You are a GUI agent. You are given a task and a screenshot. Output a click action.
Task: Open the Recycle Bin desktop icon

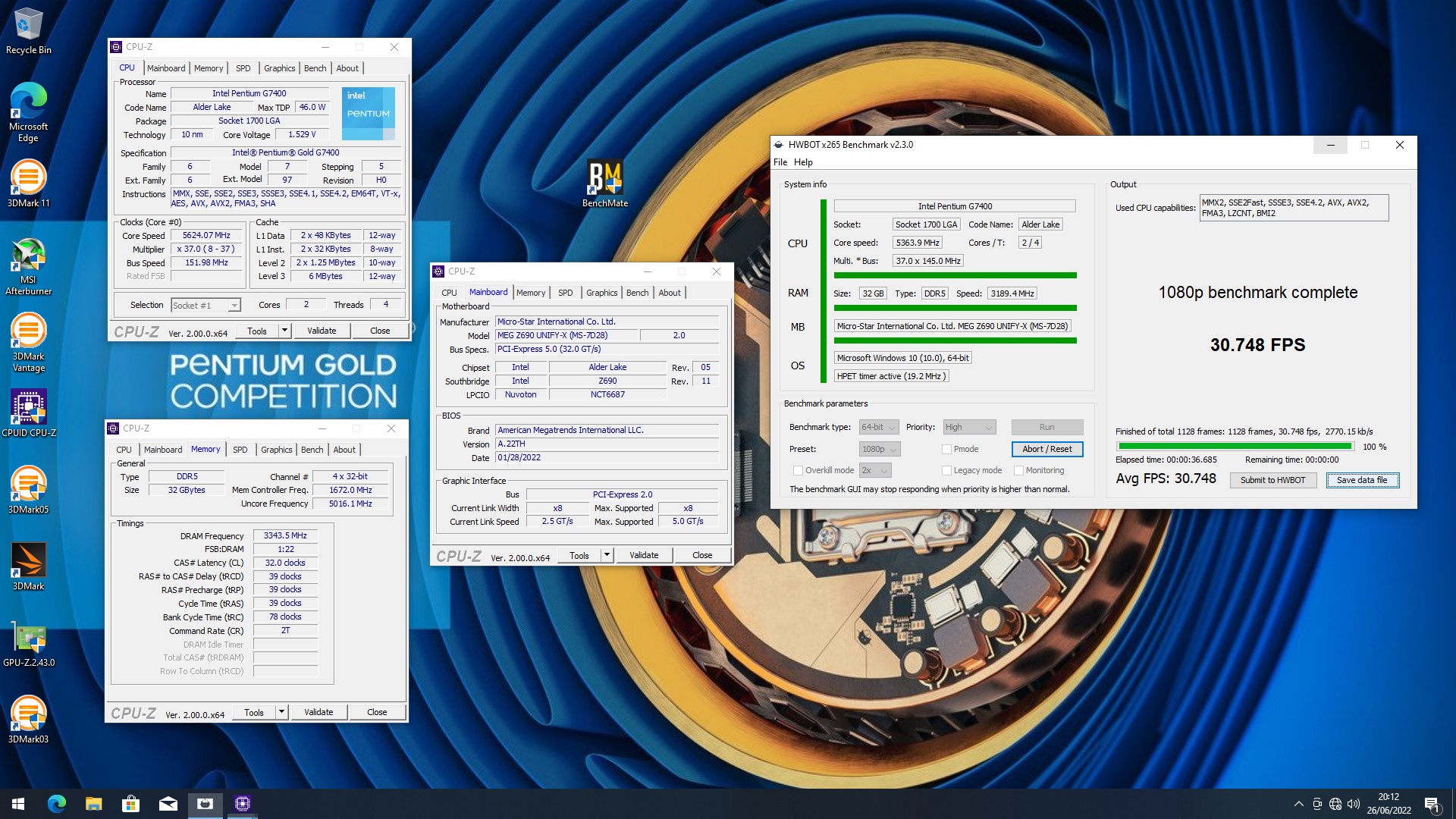click(x=28, y=32)
